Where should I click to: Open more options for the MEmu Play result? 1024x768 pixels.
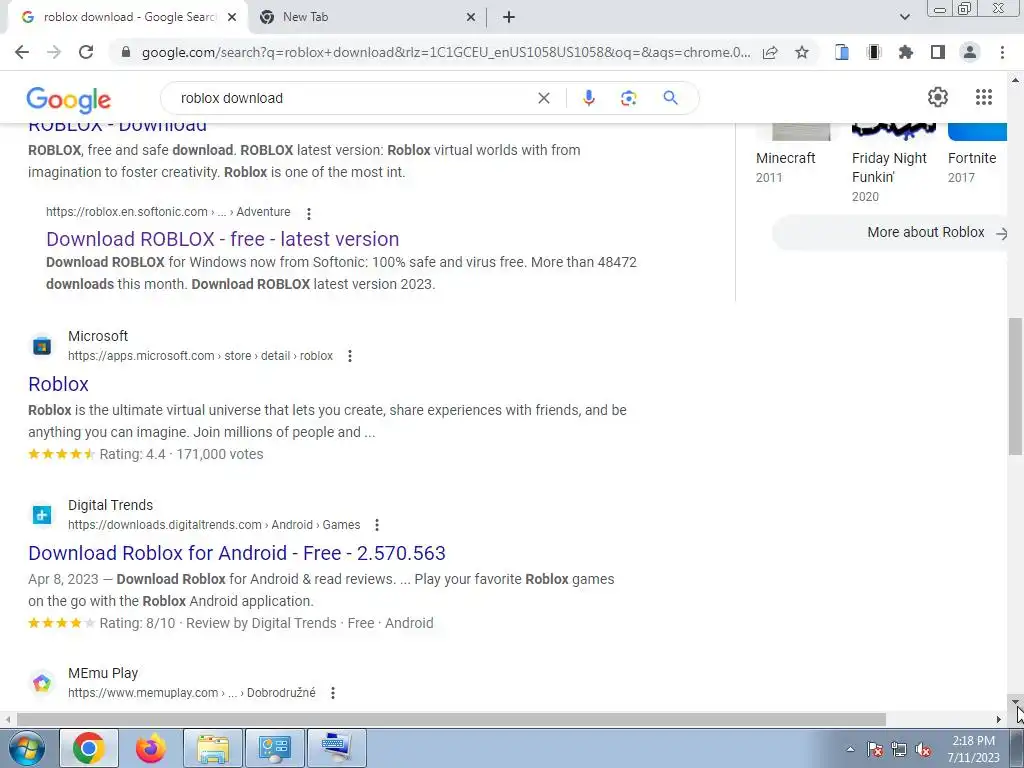click(x=333, y=693)
